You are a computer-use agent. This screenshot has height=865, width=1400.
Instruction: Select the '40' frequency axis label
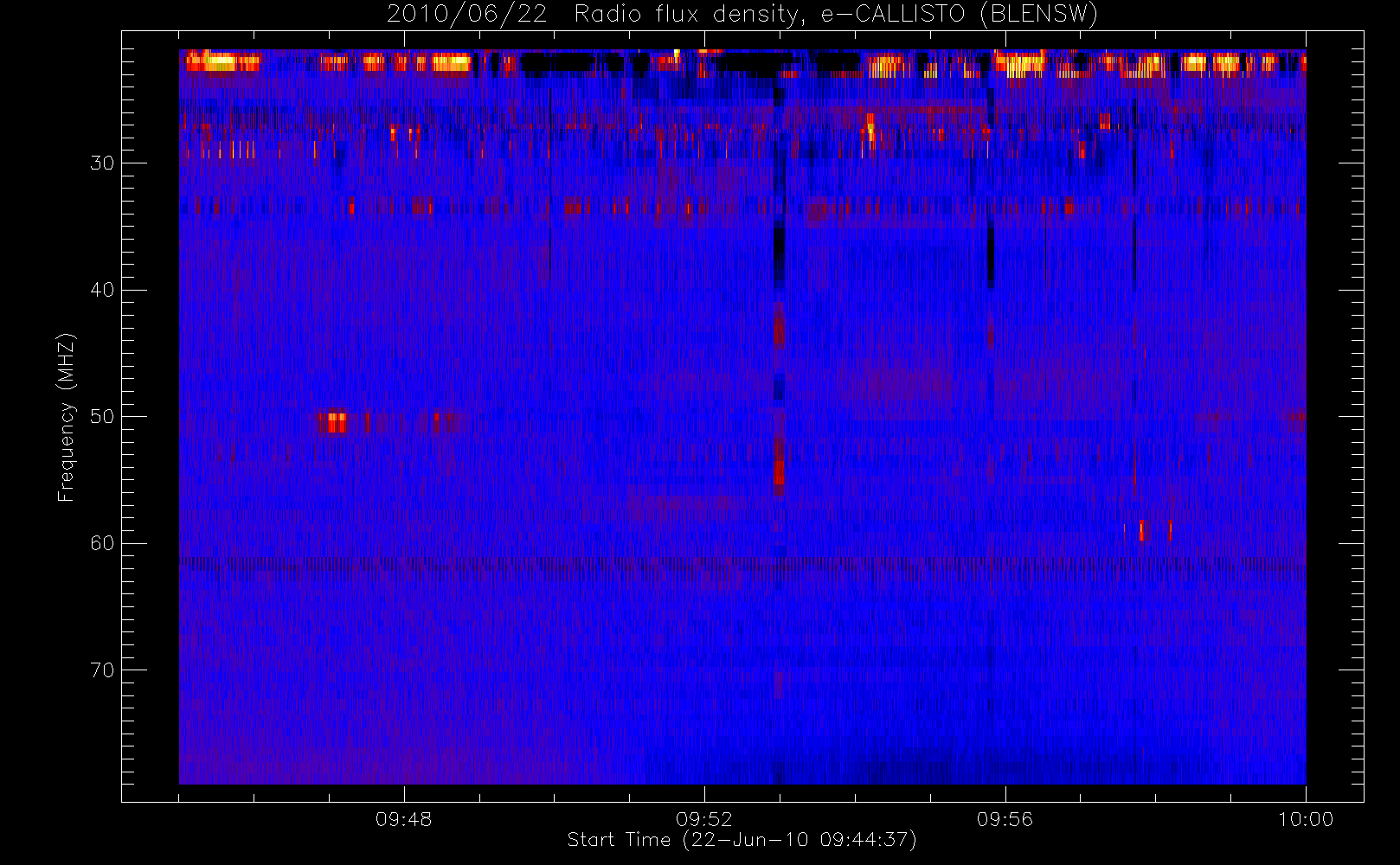[102, 290]
